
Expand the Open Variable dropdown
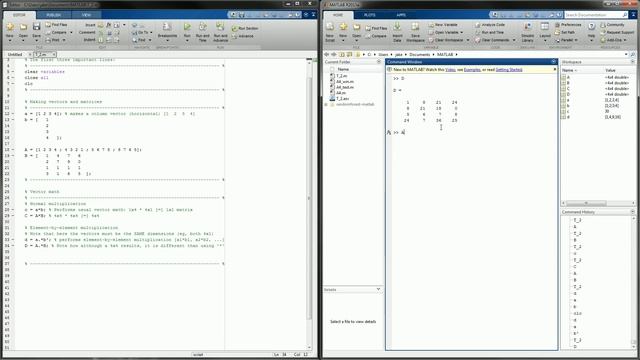[462, 32]
